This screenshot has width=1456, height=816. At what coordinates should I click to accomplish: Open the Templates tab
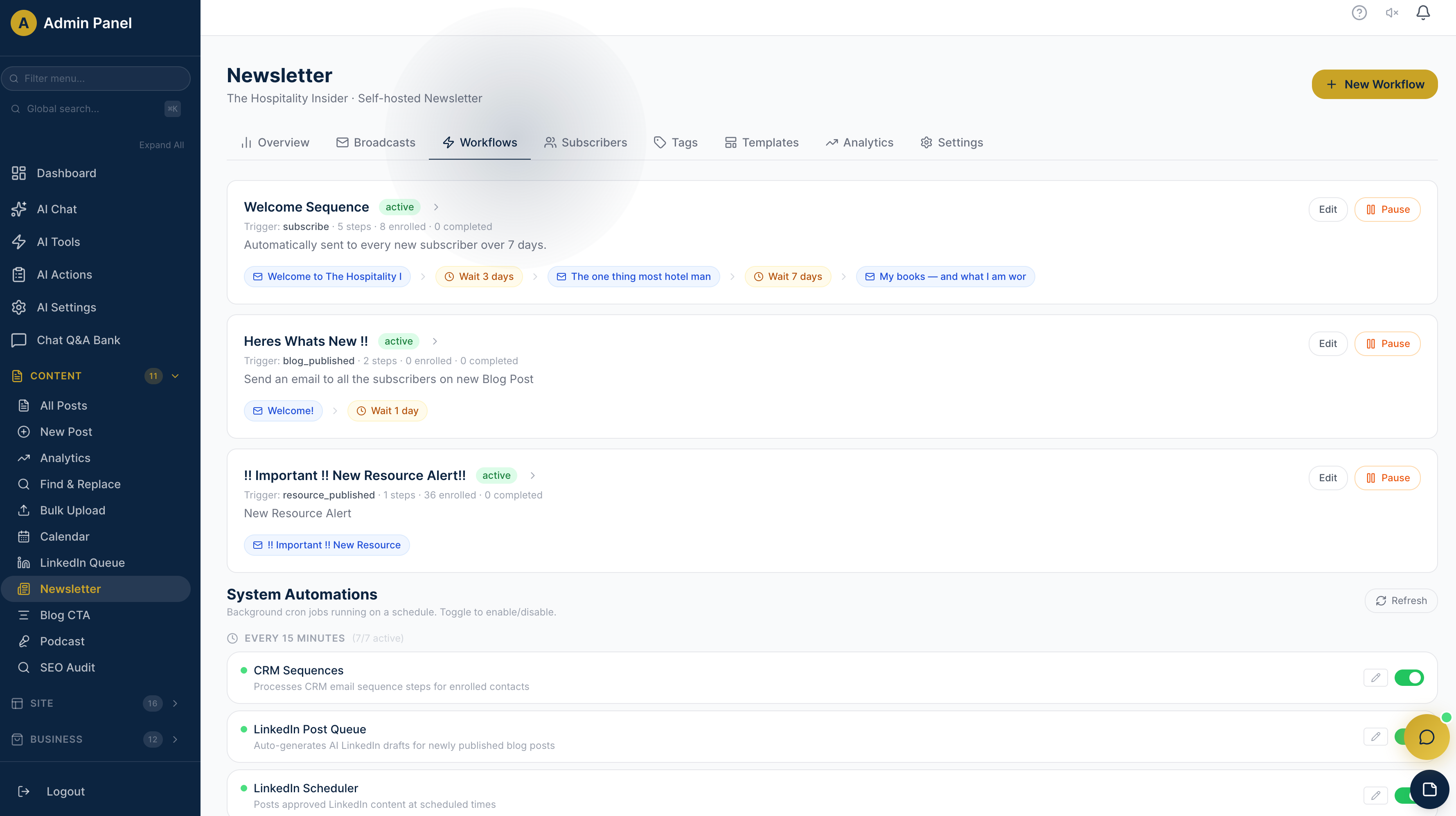pyautogui.click(x=761, y=142)
